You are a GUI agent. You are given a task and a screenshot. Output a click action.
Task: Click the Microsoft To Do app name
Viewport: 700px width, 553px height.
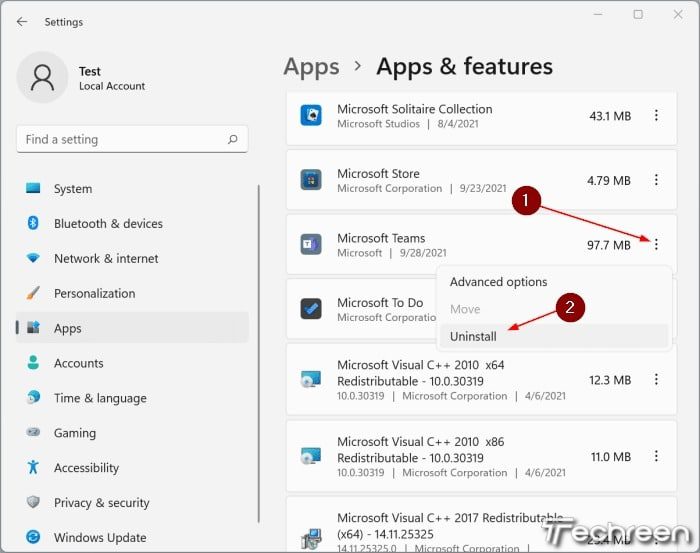[x=380, y=303]
